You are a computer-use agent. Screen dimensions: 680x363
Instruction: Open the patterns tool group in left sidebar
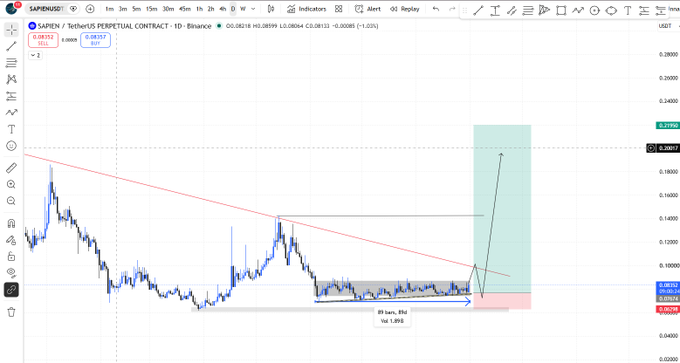click(11, 79)
